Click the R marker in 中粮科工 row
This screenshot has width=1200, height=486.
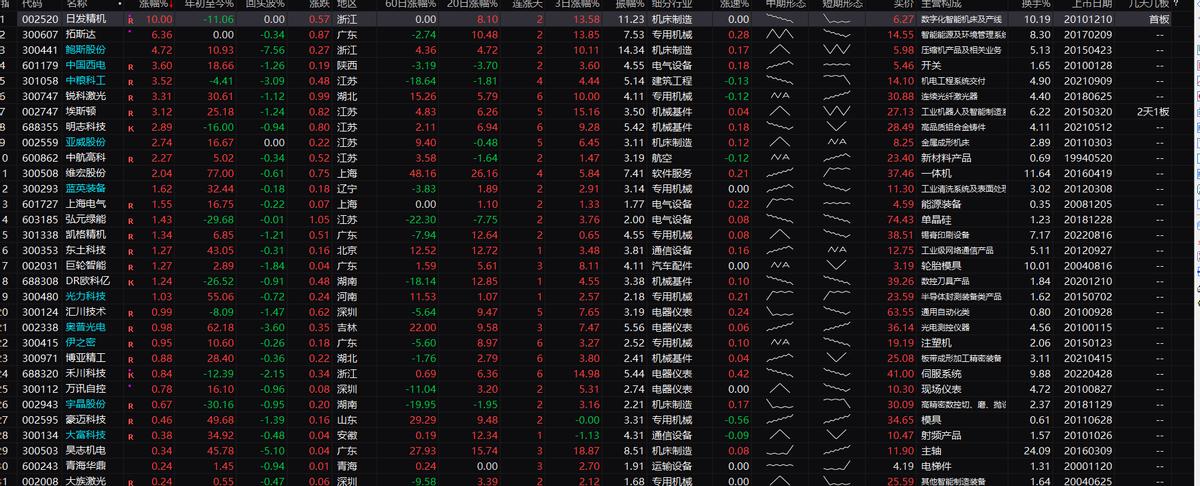click(130, 81)
